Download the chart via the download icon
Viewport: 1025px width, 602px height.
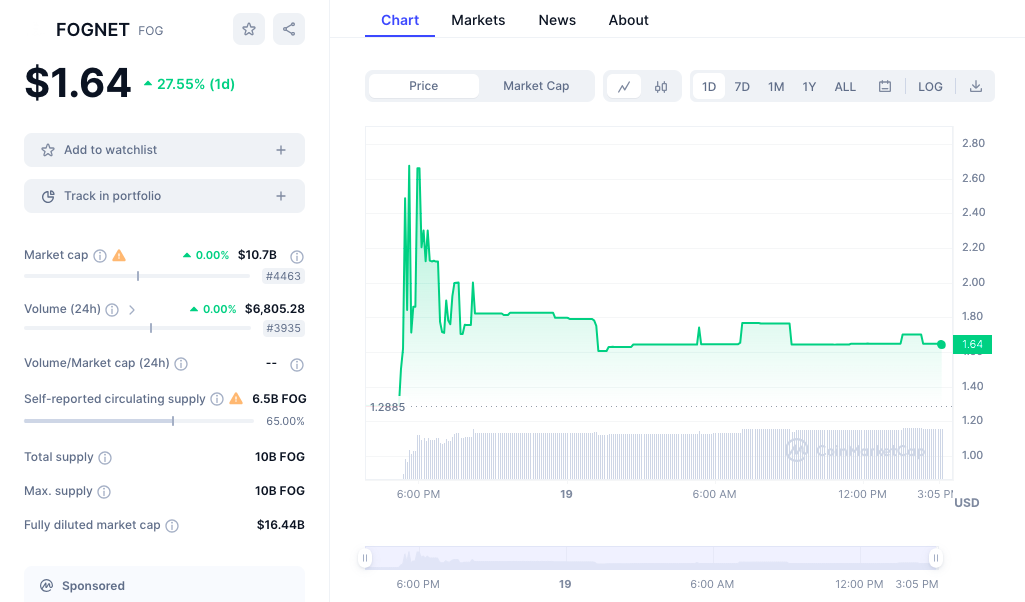[976, 86]
